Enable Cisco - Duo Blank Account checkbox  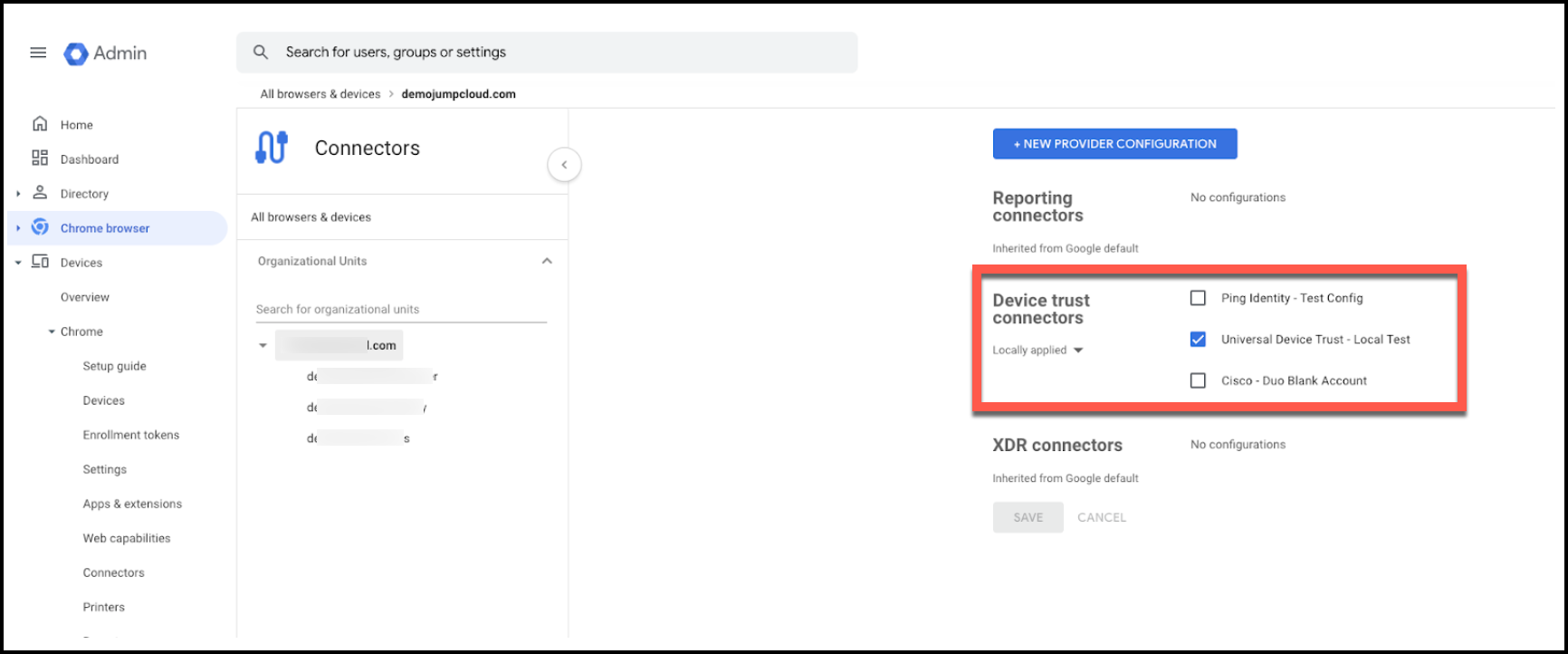click(1198, 381)
